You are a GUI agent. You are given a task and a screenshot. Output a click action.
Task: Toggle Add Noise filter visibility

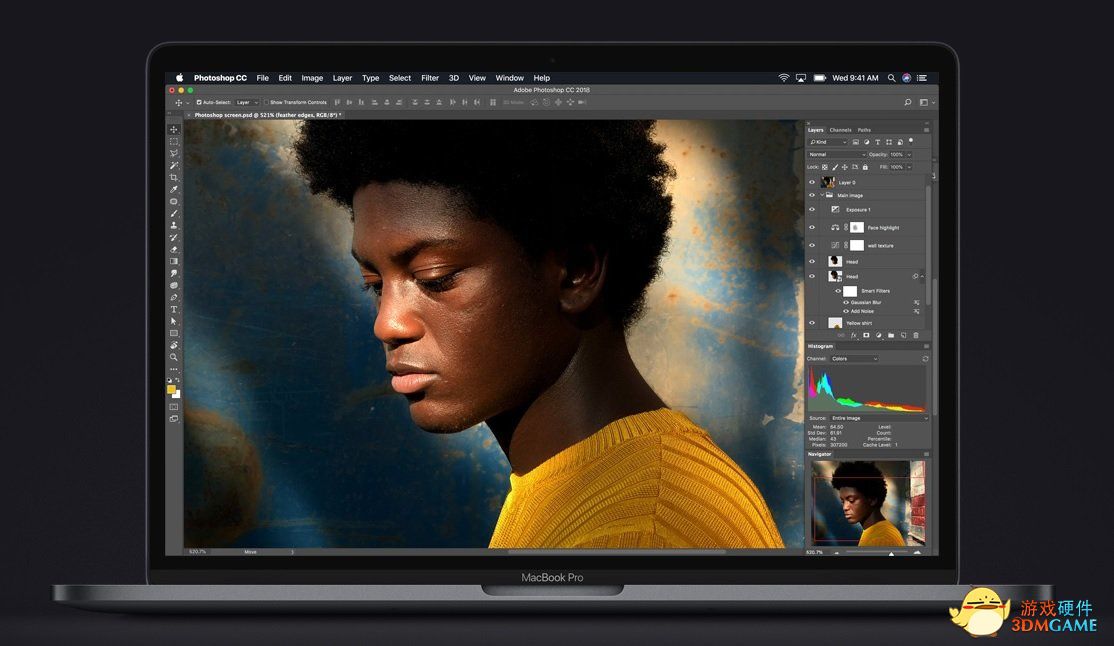coord(846,311)
